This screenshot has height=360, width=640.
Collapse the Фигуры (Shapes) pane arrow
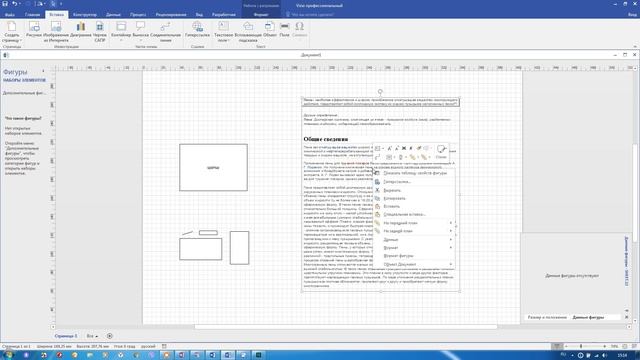point(43,72)
